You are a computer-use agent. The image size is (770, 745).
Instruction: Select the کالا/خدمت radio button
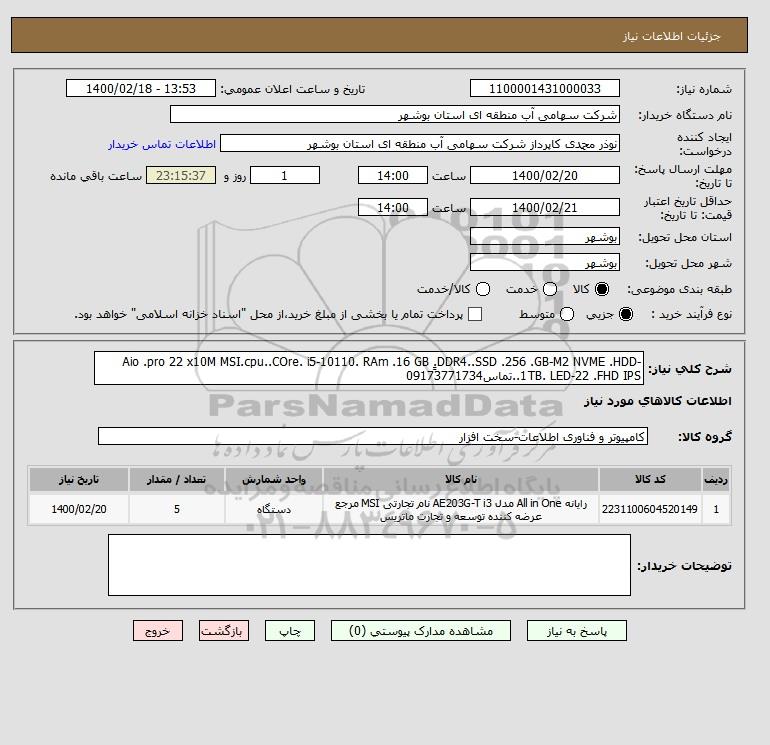point(483,289)
